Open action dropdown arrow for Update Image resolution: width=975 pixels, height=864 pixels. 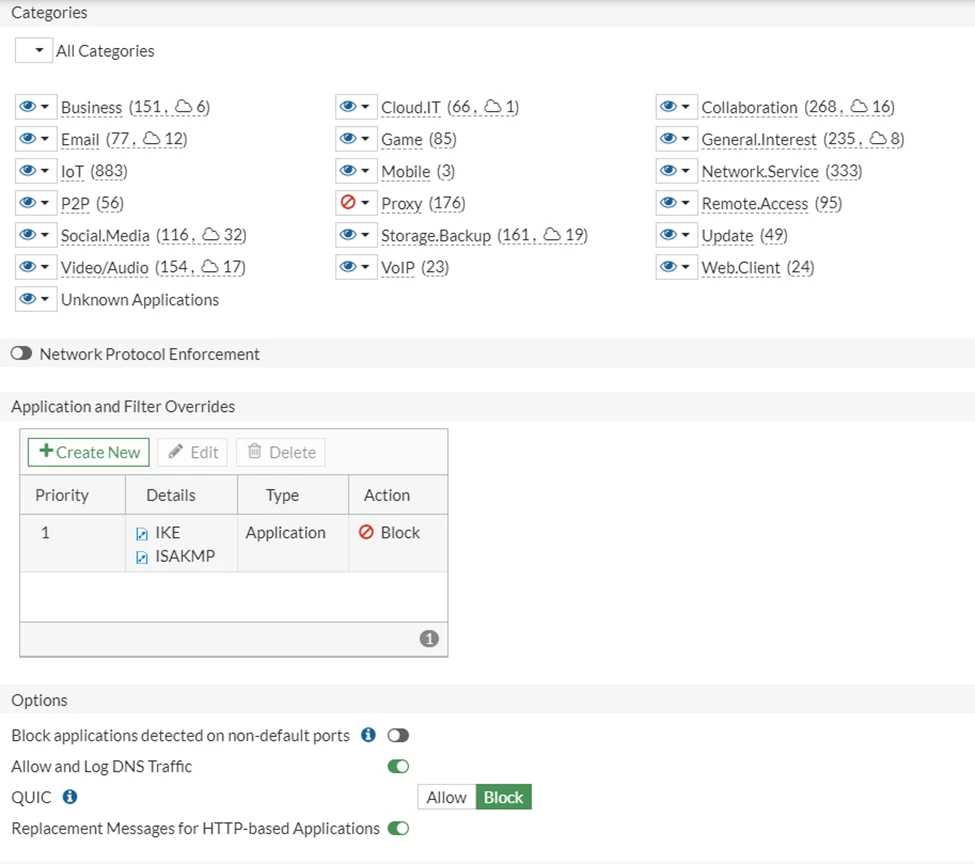click(685, 235)
